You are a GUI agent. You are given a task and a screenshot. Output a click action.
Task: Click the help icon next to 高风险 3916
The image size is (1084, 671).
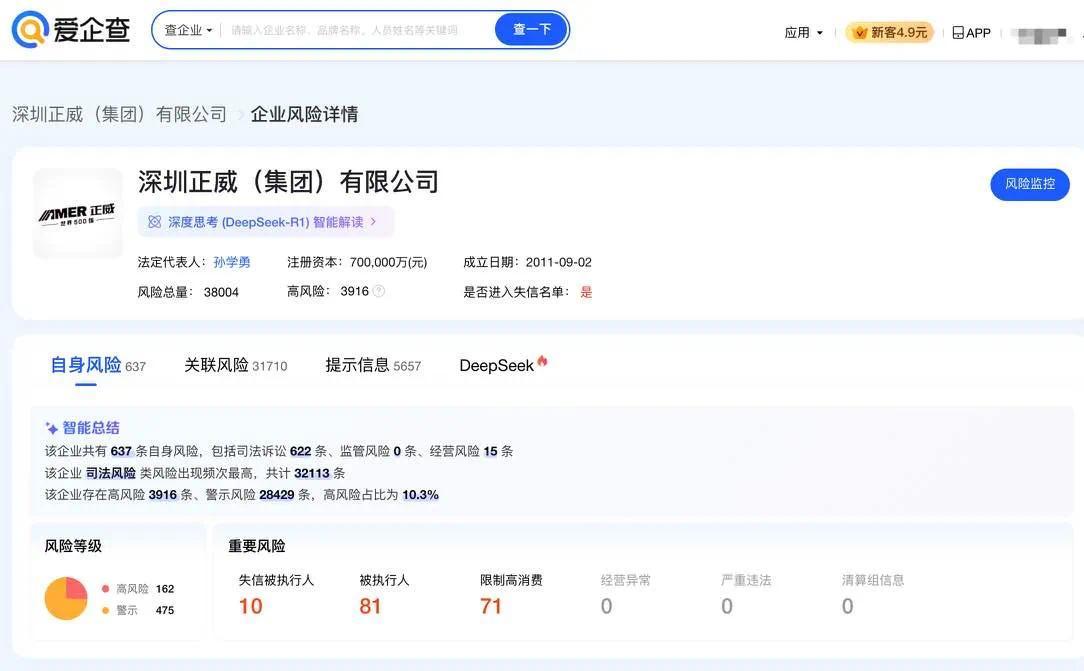tap(379, 292)
